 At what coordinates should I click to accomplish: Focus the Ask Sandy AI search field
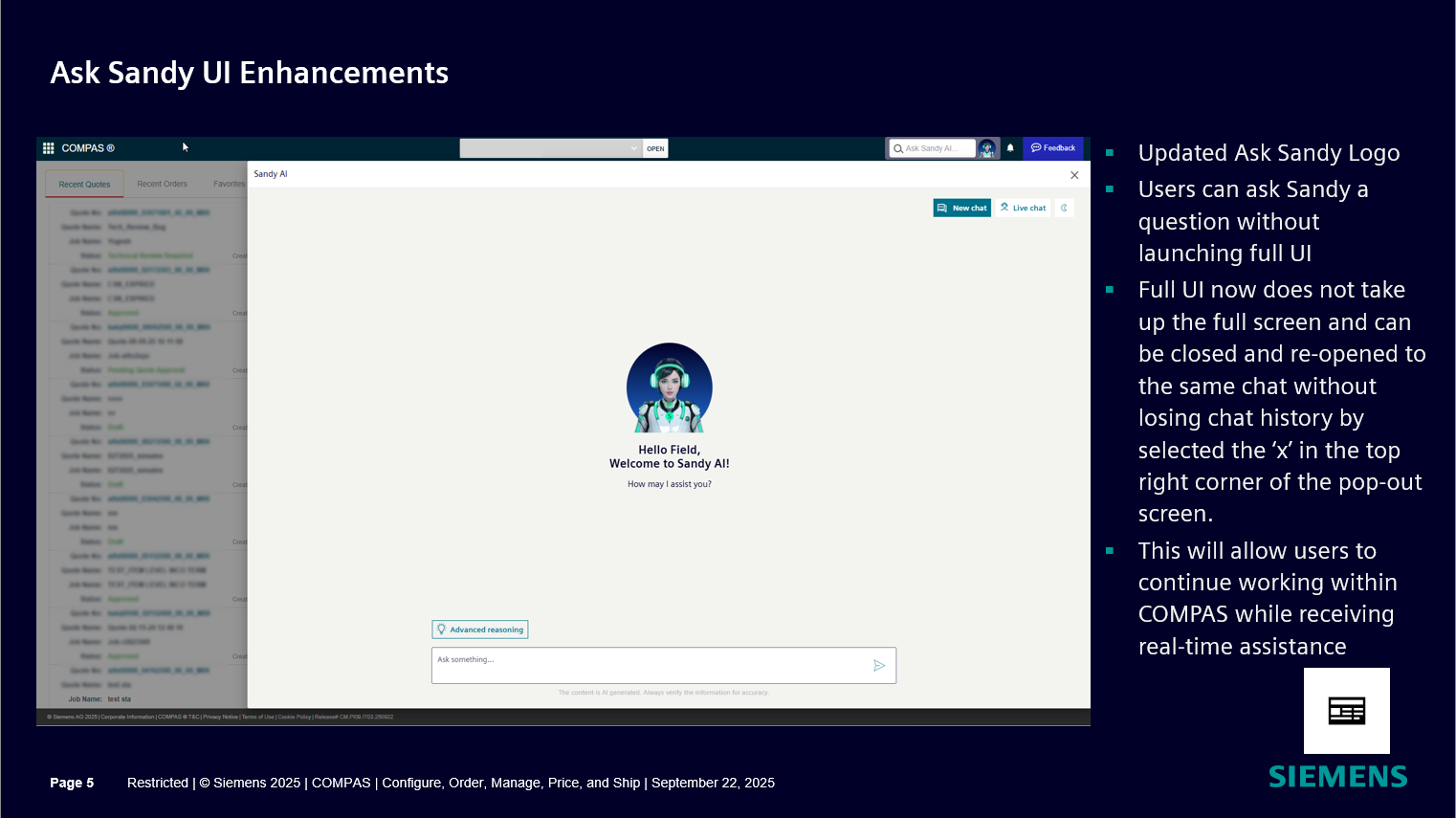click(932, 148)
